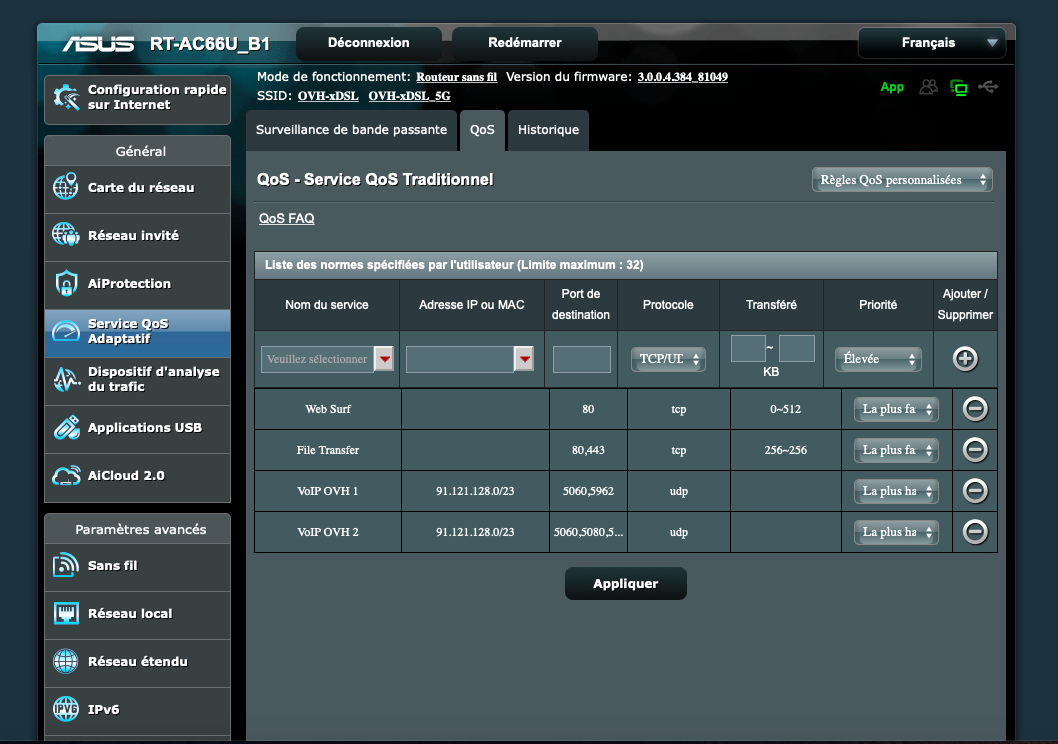Open the QoS FAQ link
1058x744 pixels.
pos(286,218)
